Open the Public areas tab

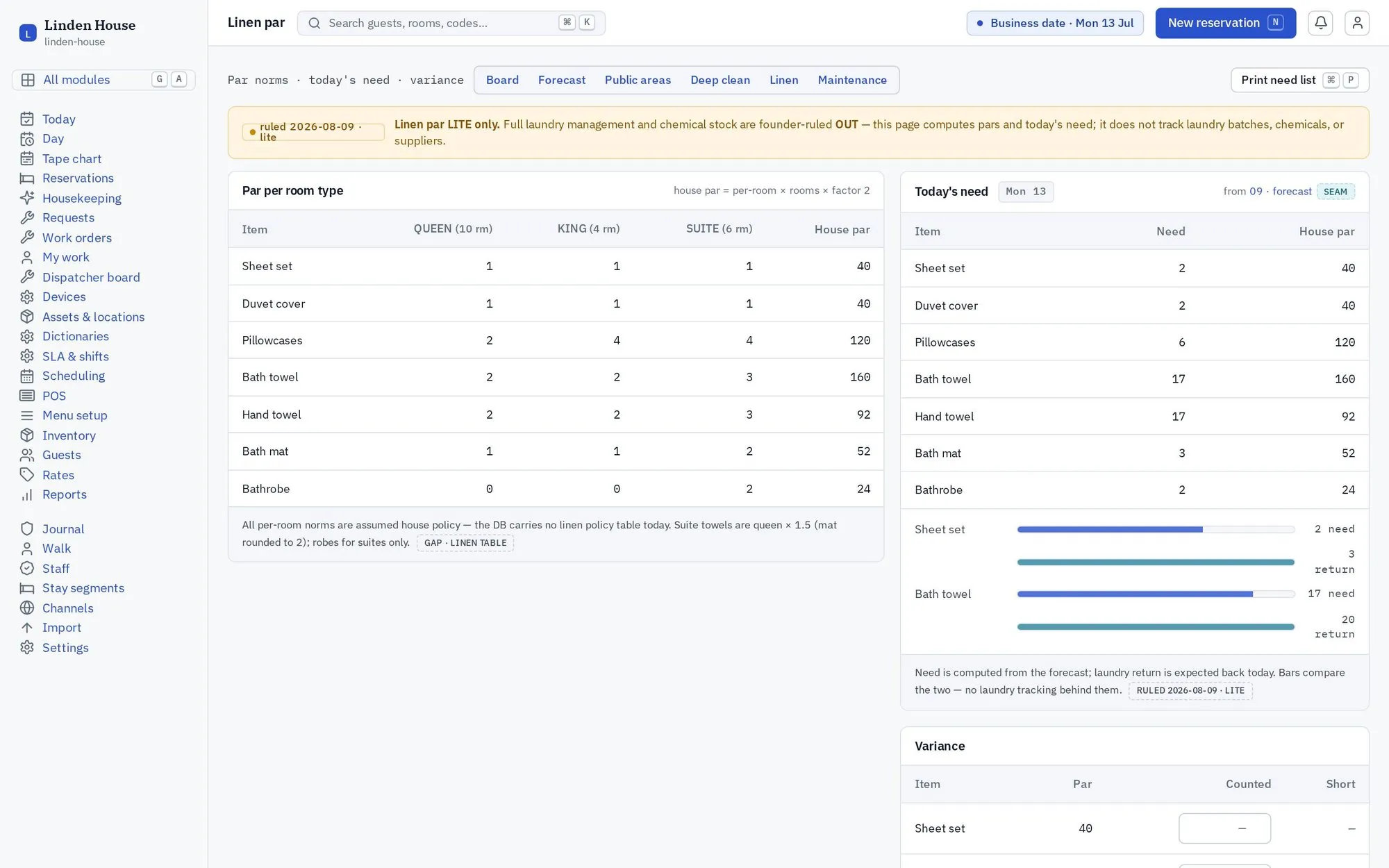(638, 80)
